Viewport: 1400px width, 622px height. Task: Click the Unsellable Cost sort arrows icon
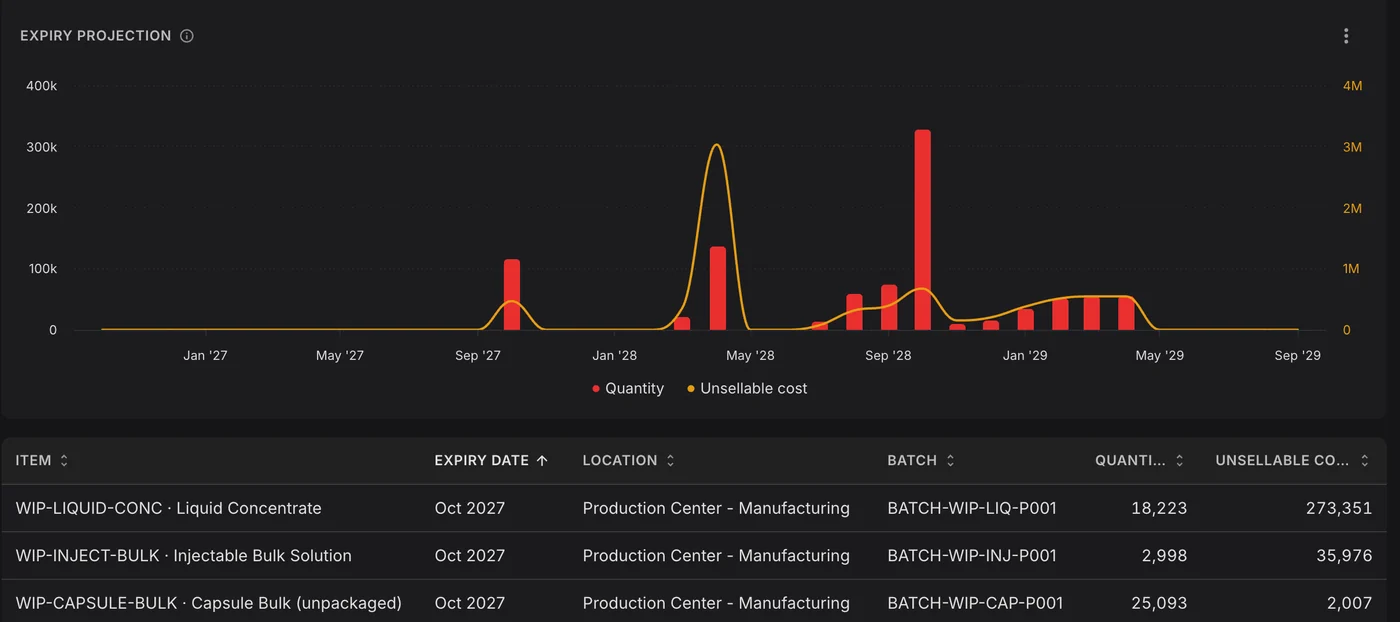(1365, 461)
